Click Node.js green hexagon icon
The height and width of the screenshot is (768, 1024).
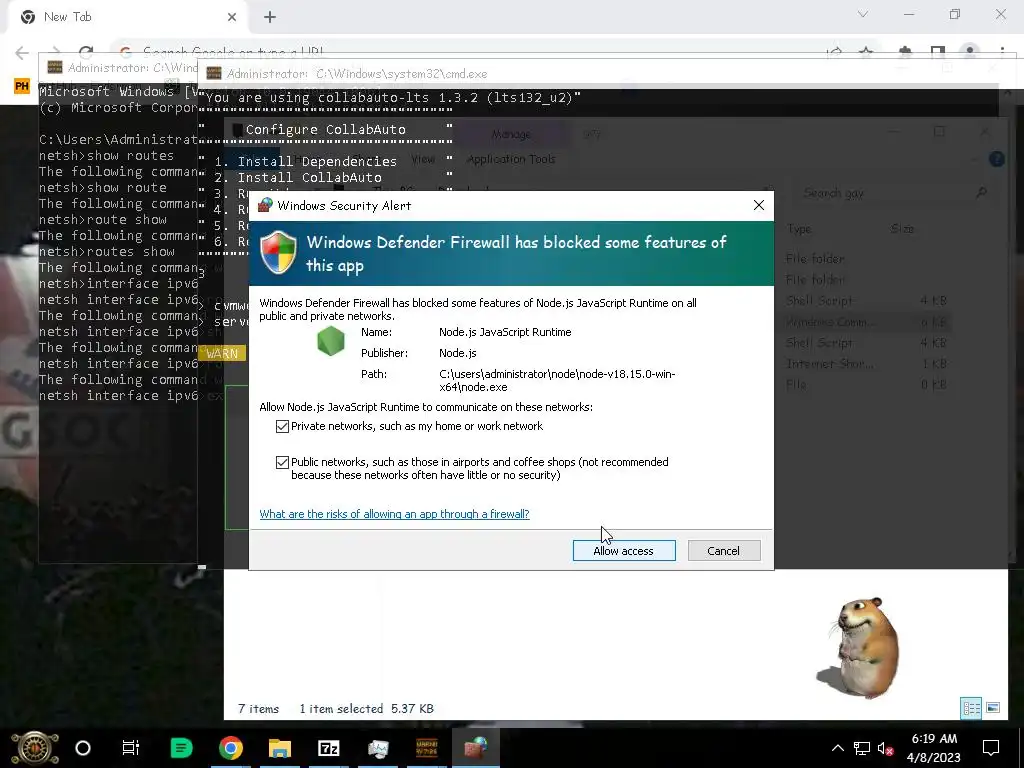[330, 342]
